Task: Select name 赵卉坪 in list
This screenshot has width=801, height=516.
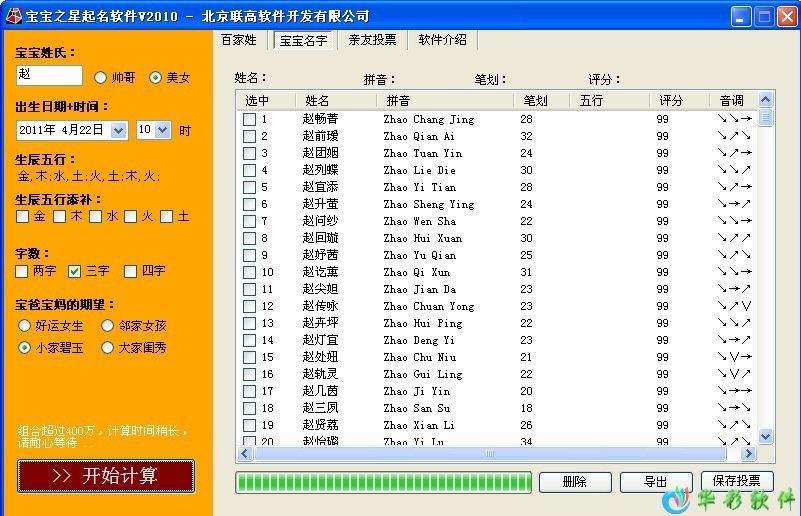Action: (320, 323)
